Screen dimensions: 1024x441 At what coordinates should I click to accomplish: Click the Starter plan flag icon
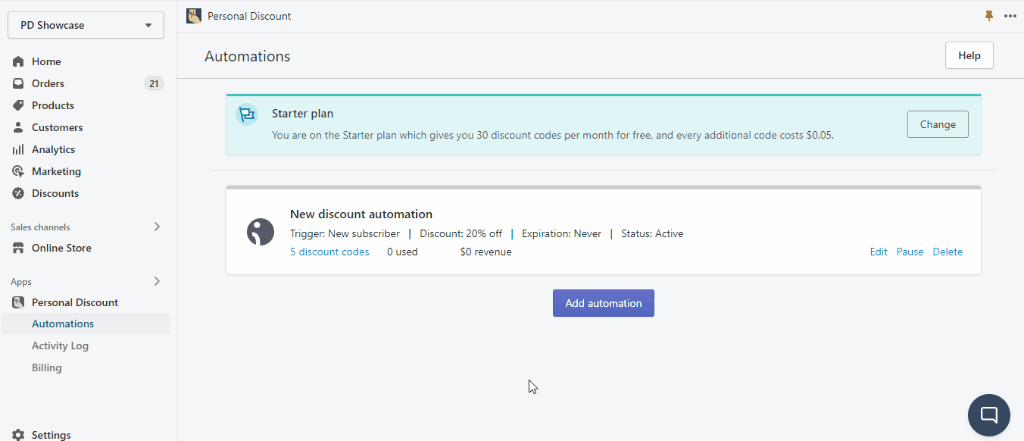coord(247,114)
